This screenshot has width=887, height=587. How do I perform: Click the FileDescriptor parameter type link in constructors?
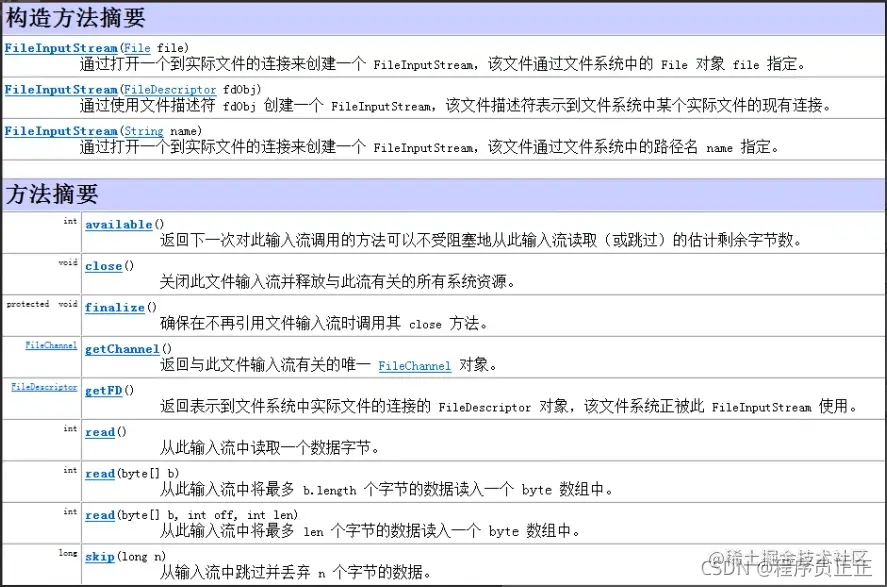[170, 90]
